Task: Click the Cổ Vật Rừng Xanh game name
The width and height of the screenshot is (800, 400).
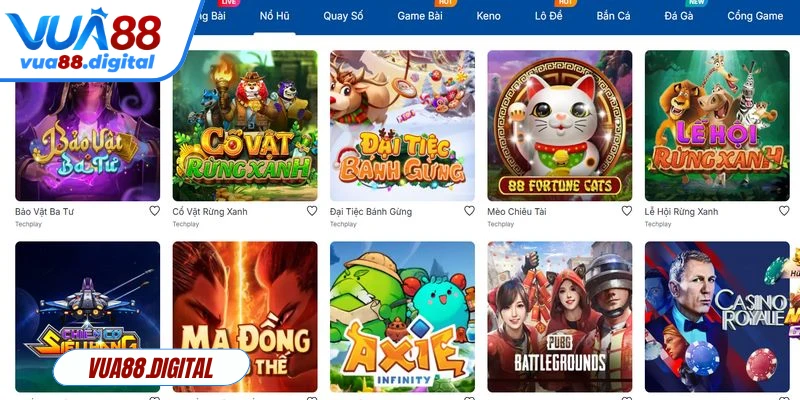Action: [x=210, y=211]
